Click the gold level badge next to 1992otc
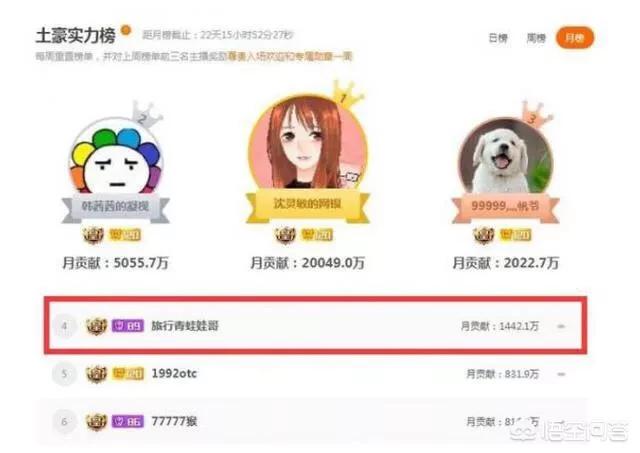640x453 pixels. [x=128, y=373]
